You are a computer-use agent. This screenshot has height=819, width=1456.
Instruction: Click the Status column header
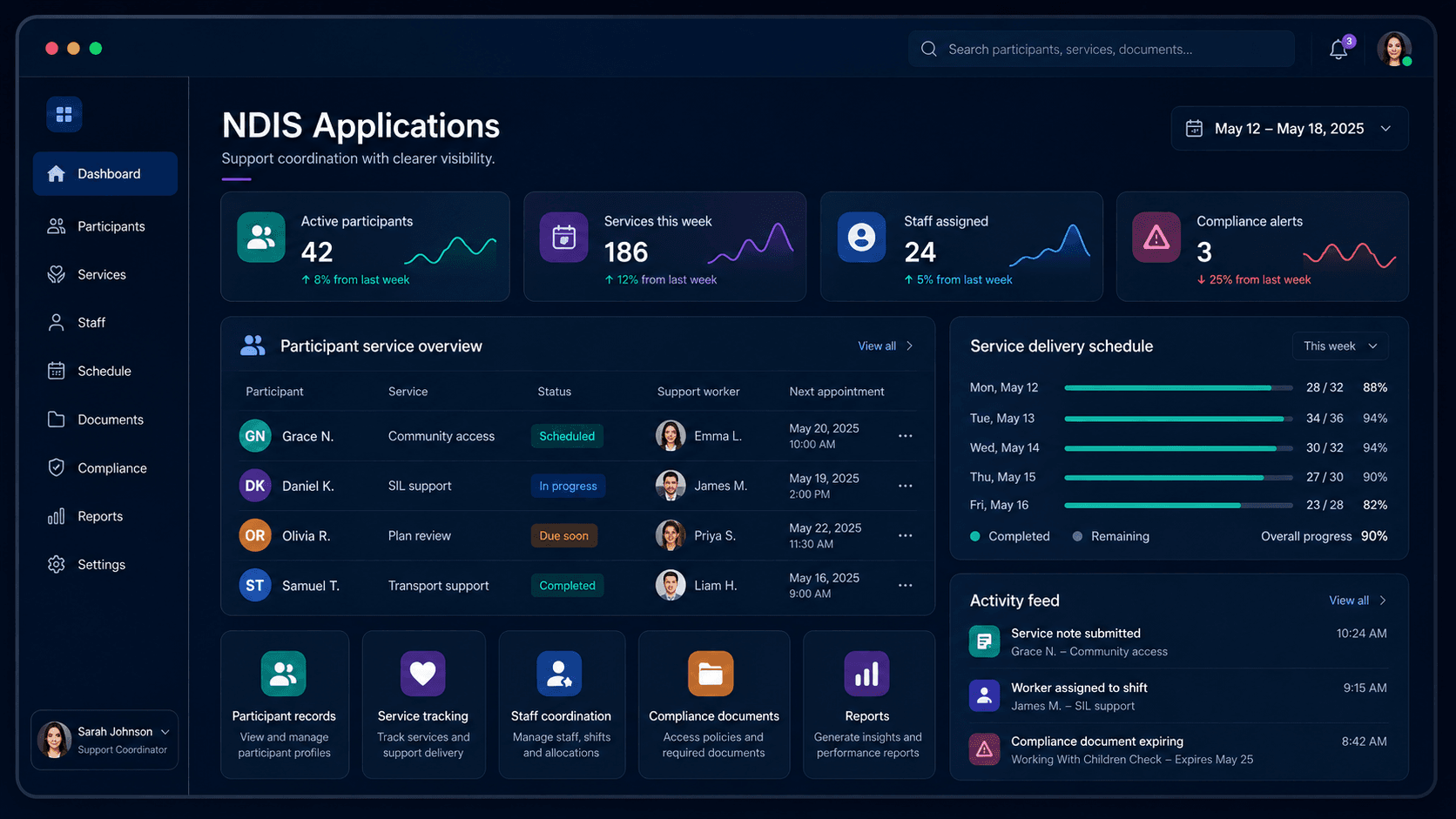tap(555, 392)
